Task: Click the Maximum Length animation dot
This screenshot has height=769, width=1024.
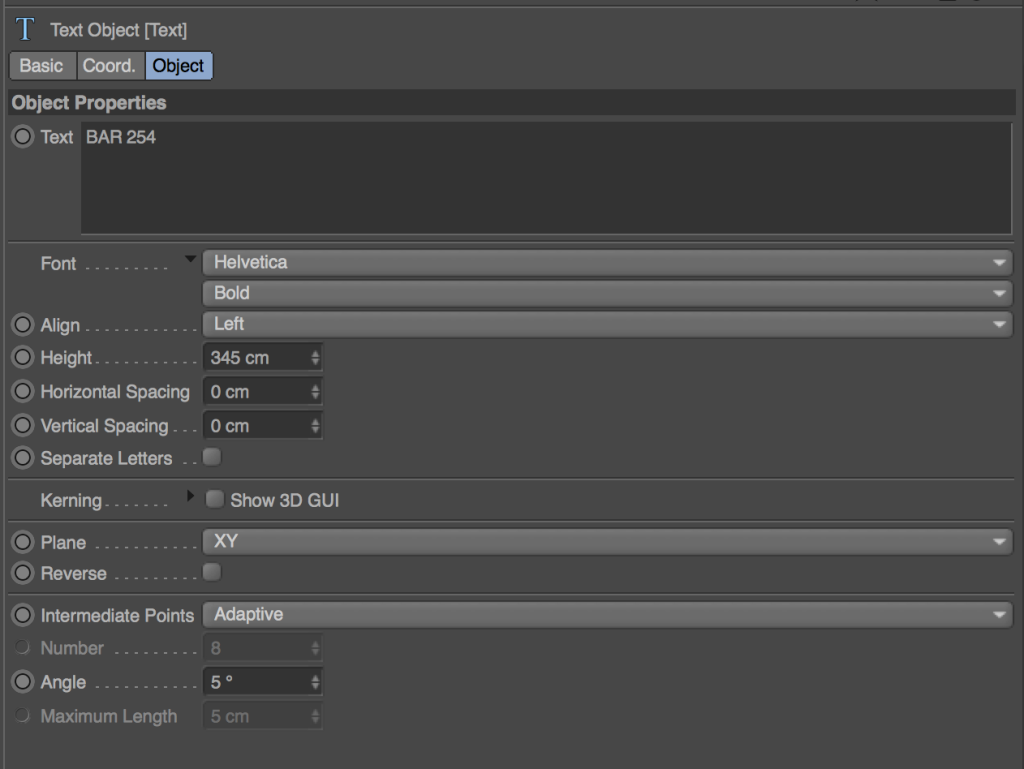Action: (x=23, y=715)
